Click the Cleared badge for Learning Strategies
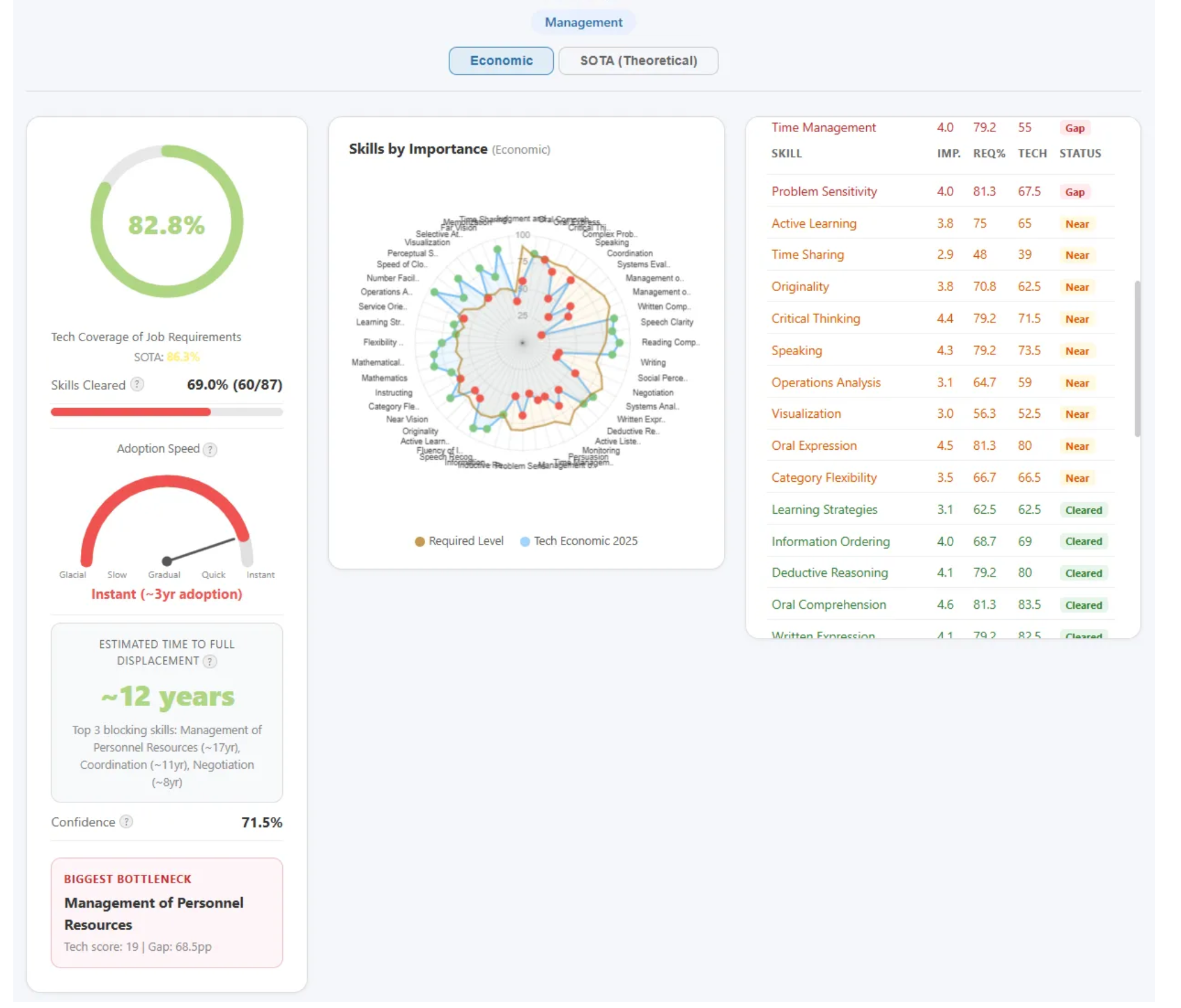 point(1083,510)
